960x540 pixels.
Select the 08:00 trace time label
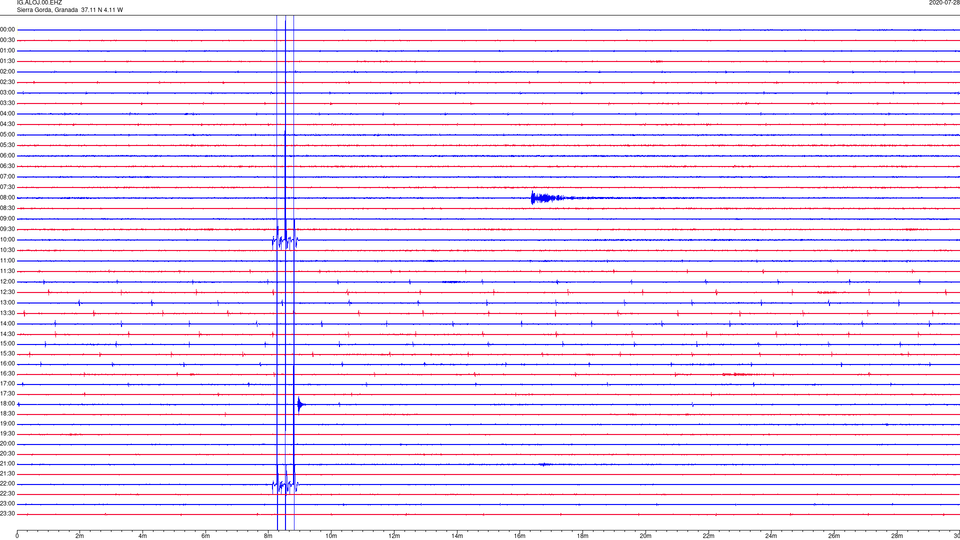tap(8, 197)
